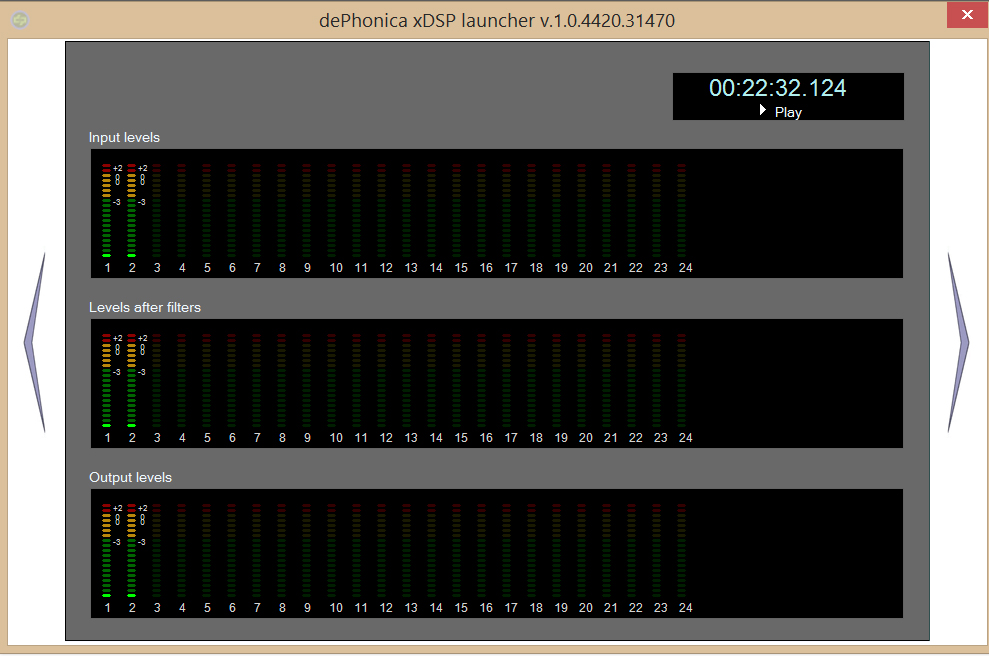Click channel number 10 under Levels after filters
The width and height of the screenshot is (989, 656).
point(336,438)
